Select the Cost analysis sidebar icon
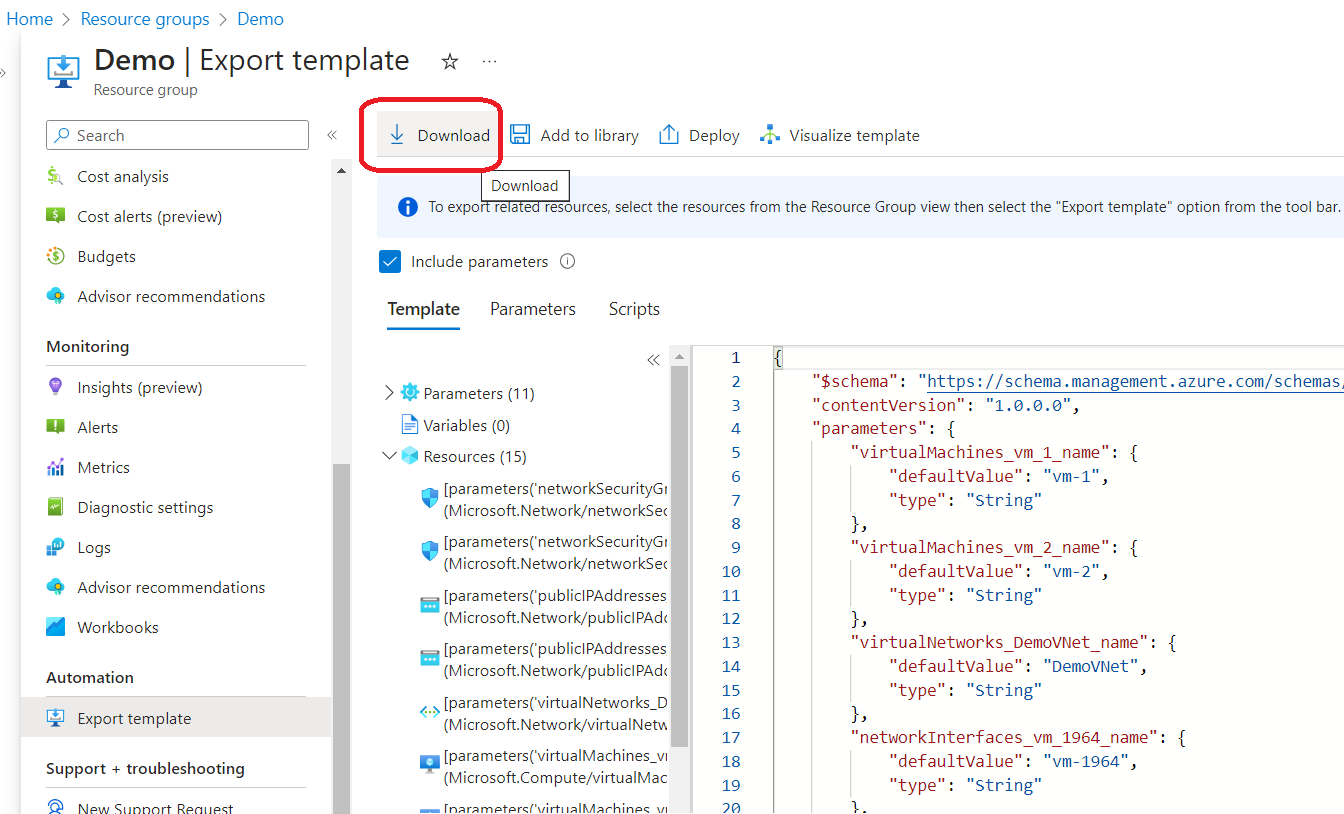Screen dimensions: 1344x814 (55, 176)
